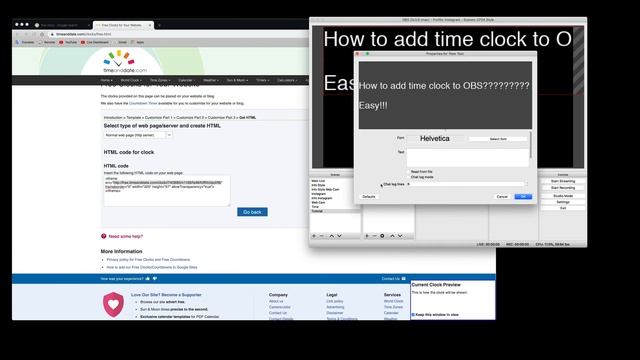Click the Select font button
The image size is (640, 360).
click(498, 139)
